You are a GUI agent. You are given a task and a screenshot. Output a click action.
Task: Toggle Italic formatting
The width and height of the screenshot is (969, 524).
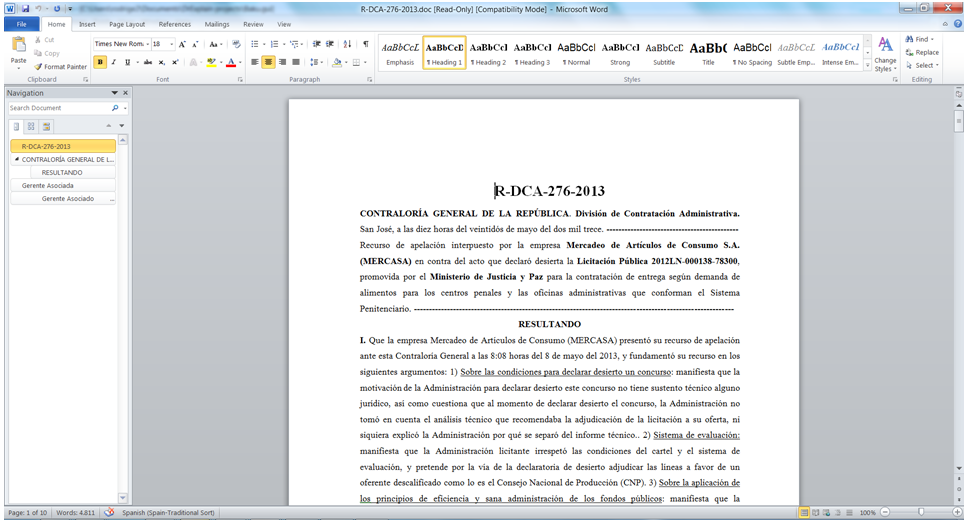[x=114, y=62]
